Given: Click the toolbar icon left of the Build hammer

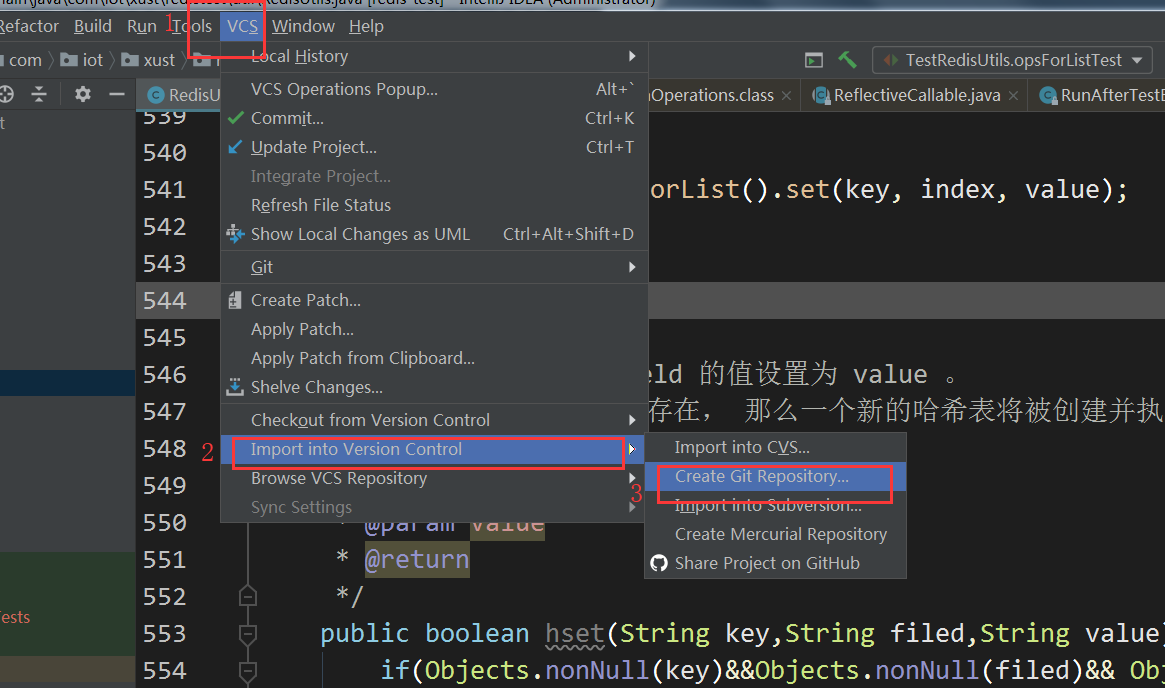Looking at the screenshot, I should [x=814, y=60].
